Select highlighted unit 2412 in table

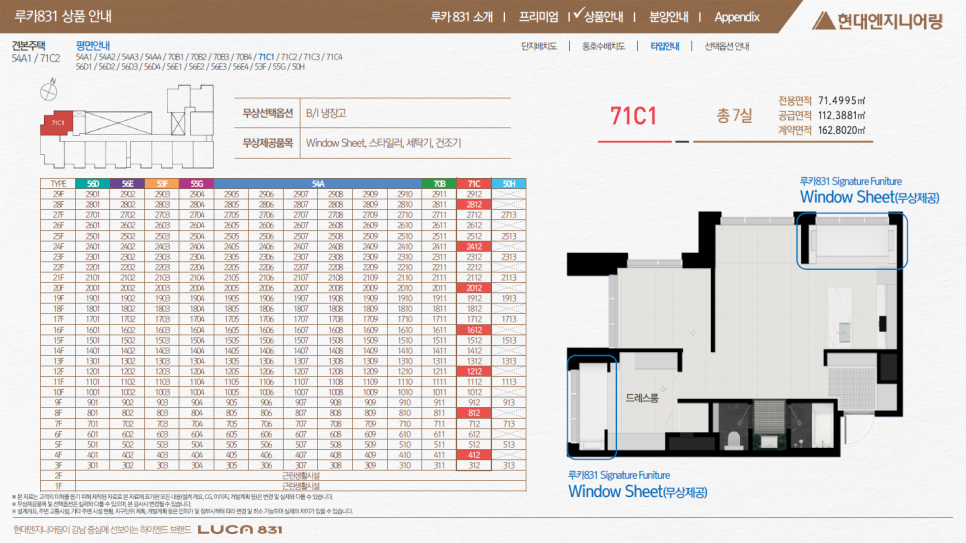(x=474, y=247)
